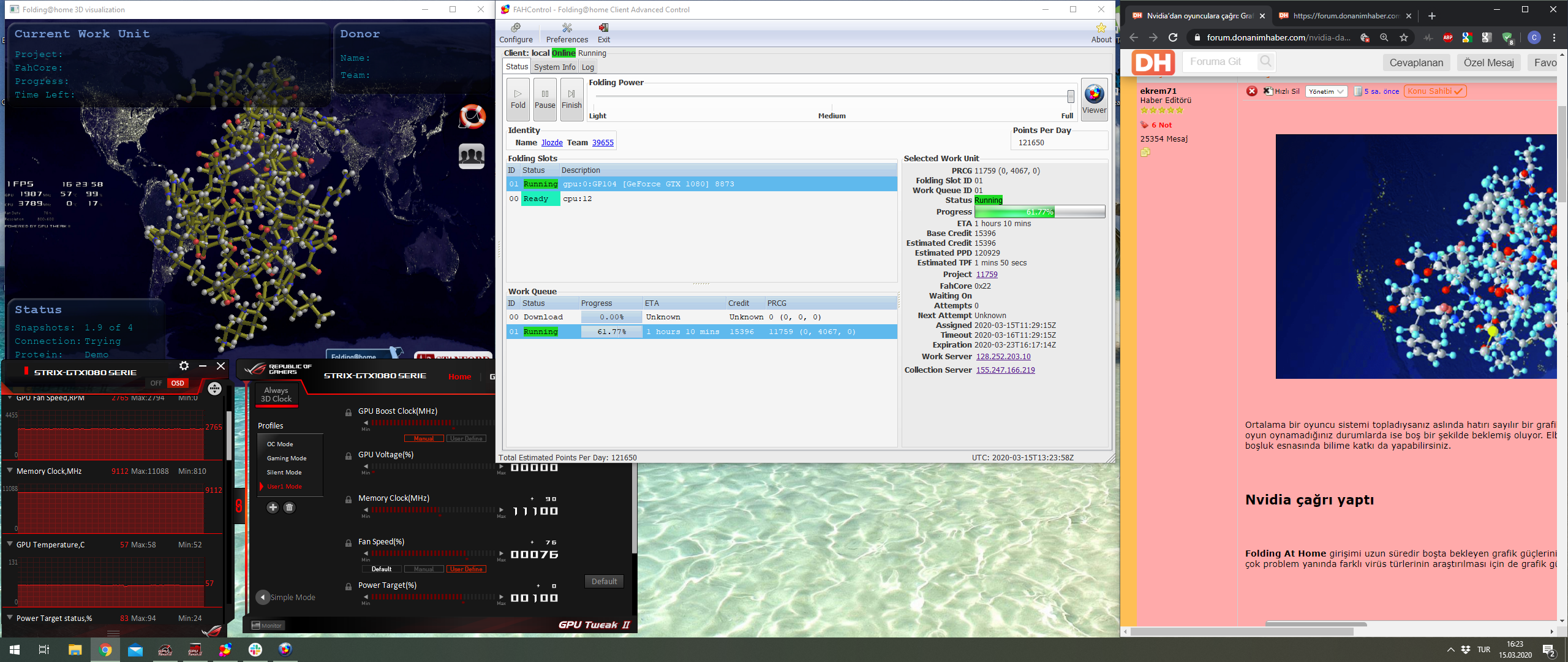1568x662 pixels.
Task: Collapse the GPU Fan Speed,RPM graph
Action: pos(10,397)
